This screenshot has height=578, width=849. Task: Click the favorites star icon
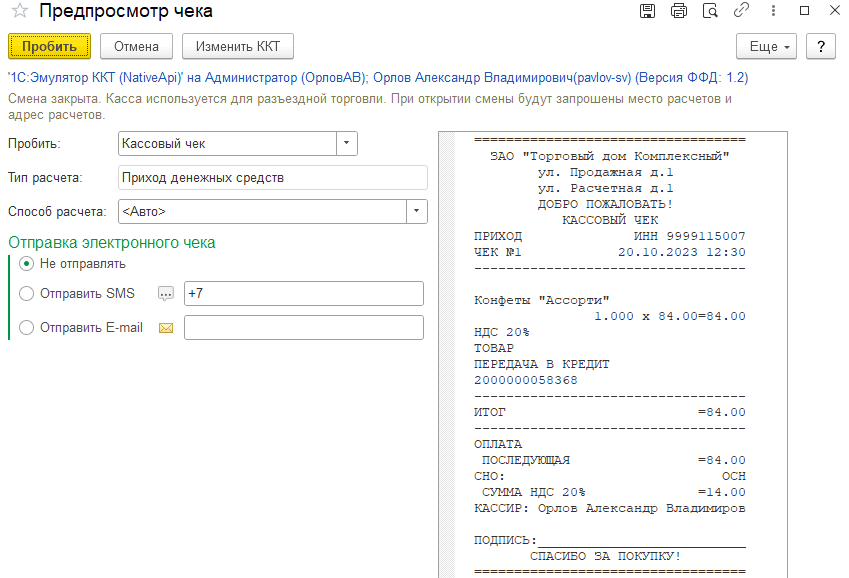[19, 11]
